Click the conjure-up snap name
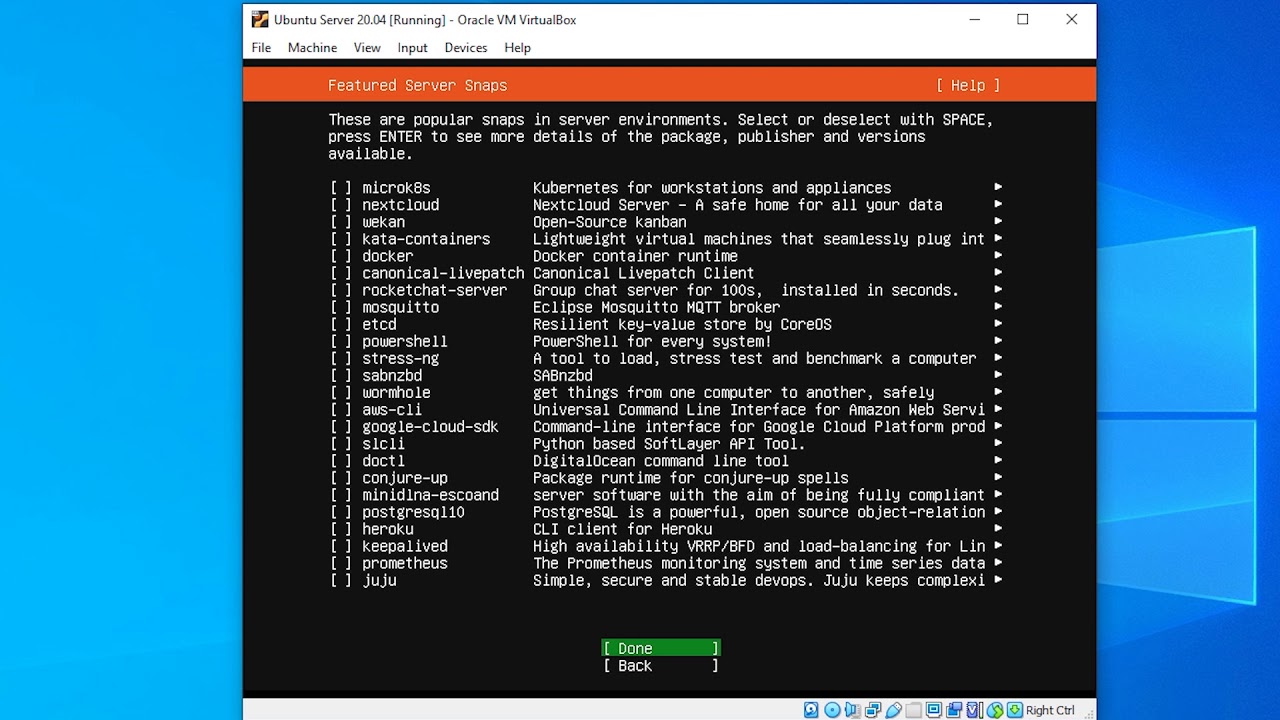1280x720 pixels. 405,478
